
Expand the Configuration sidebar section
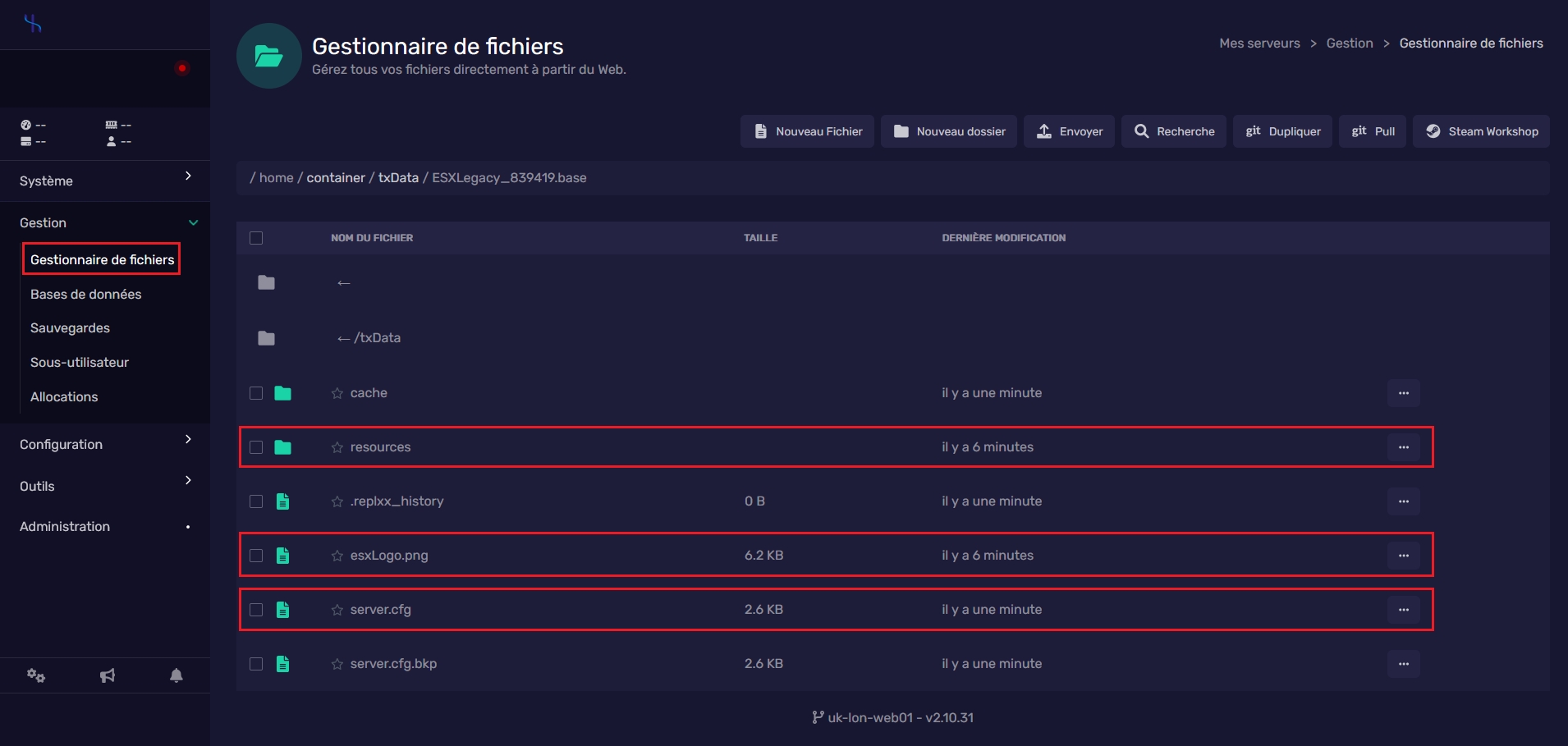[x=104, y=444]
